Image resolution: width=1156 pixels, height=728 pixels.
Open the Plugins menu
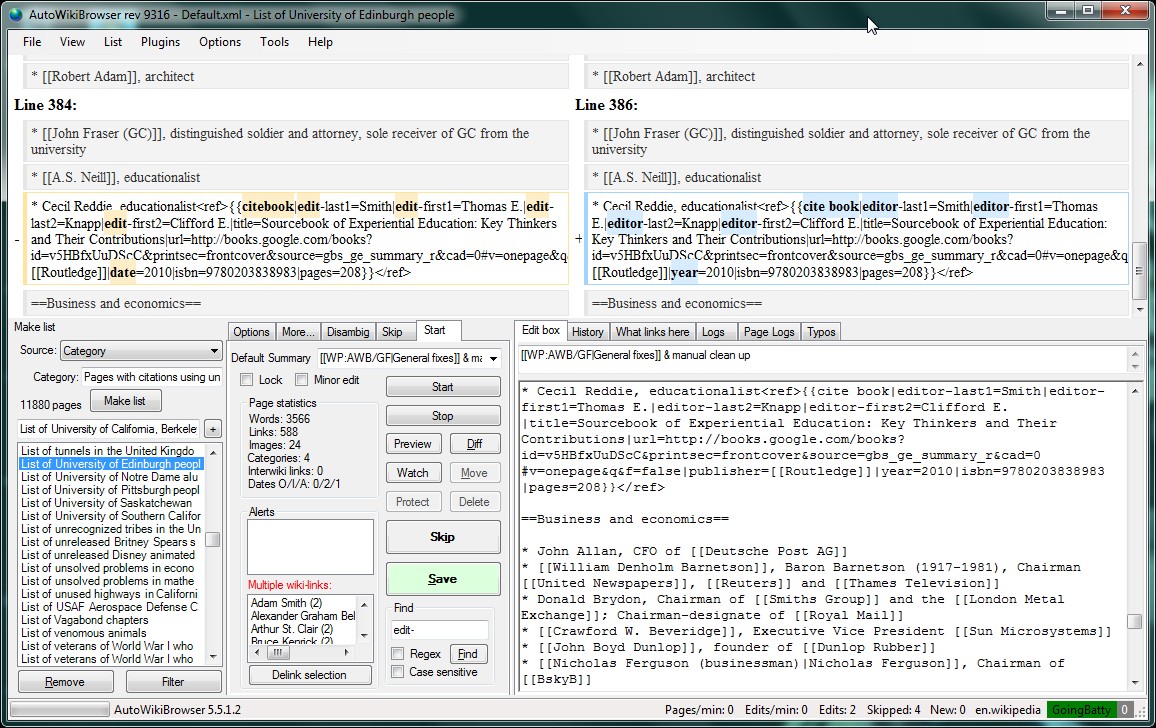pyautogui.click(x=160, y=42)
